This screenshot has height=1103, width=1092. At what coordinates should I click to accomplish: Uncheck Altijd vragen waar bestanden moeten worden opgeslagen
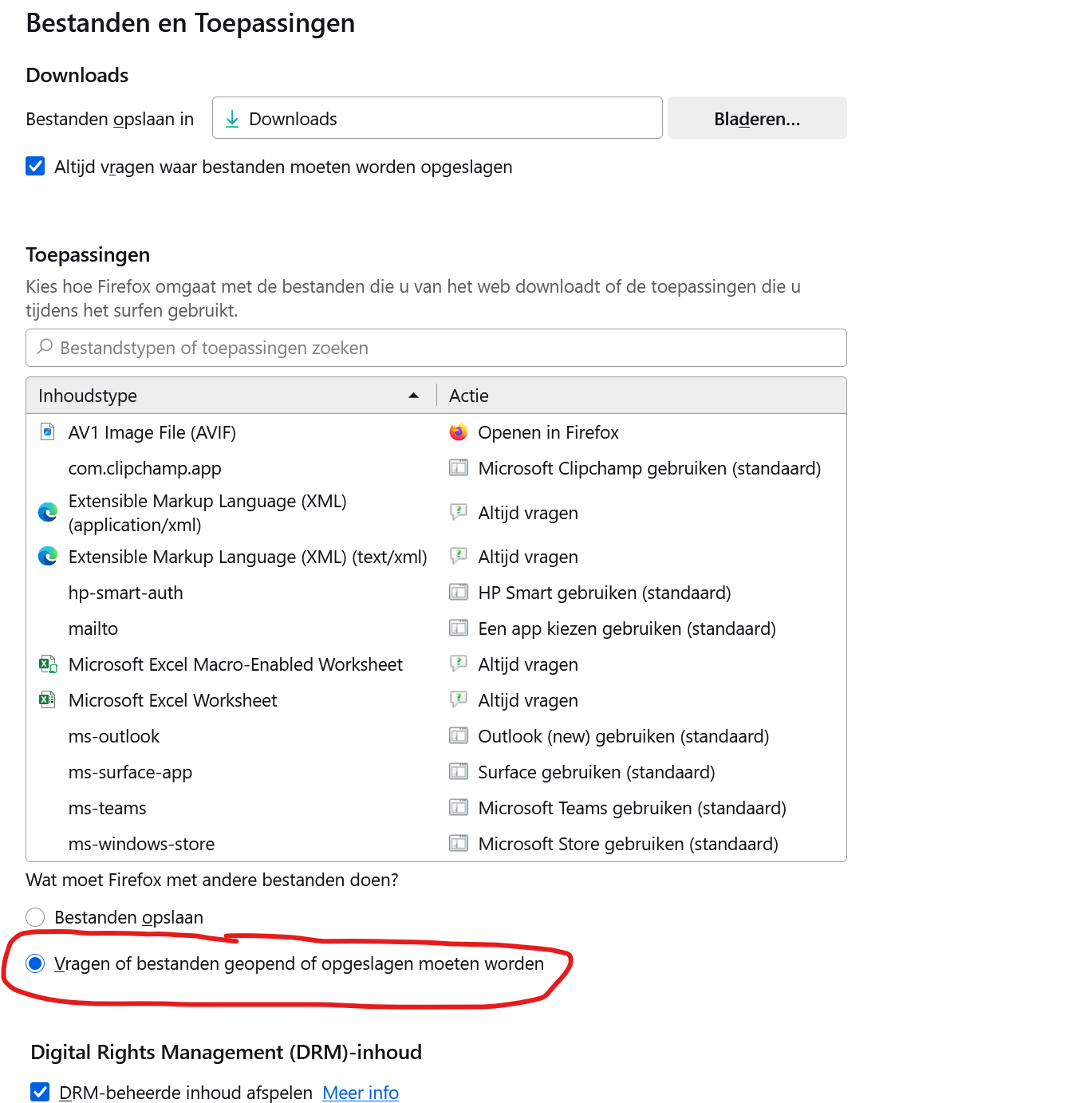(35, 166)
